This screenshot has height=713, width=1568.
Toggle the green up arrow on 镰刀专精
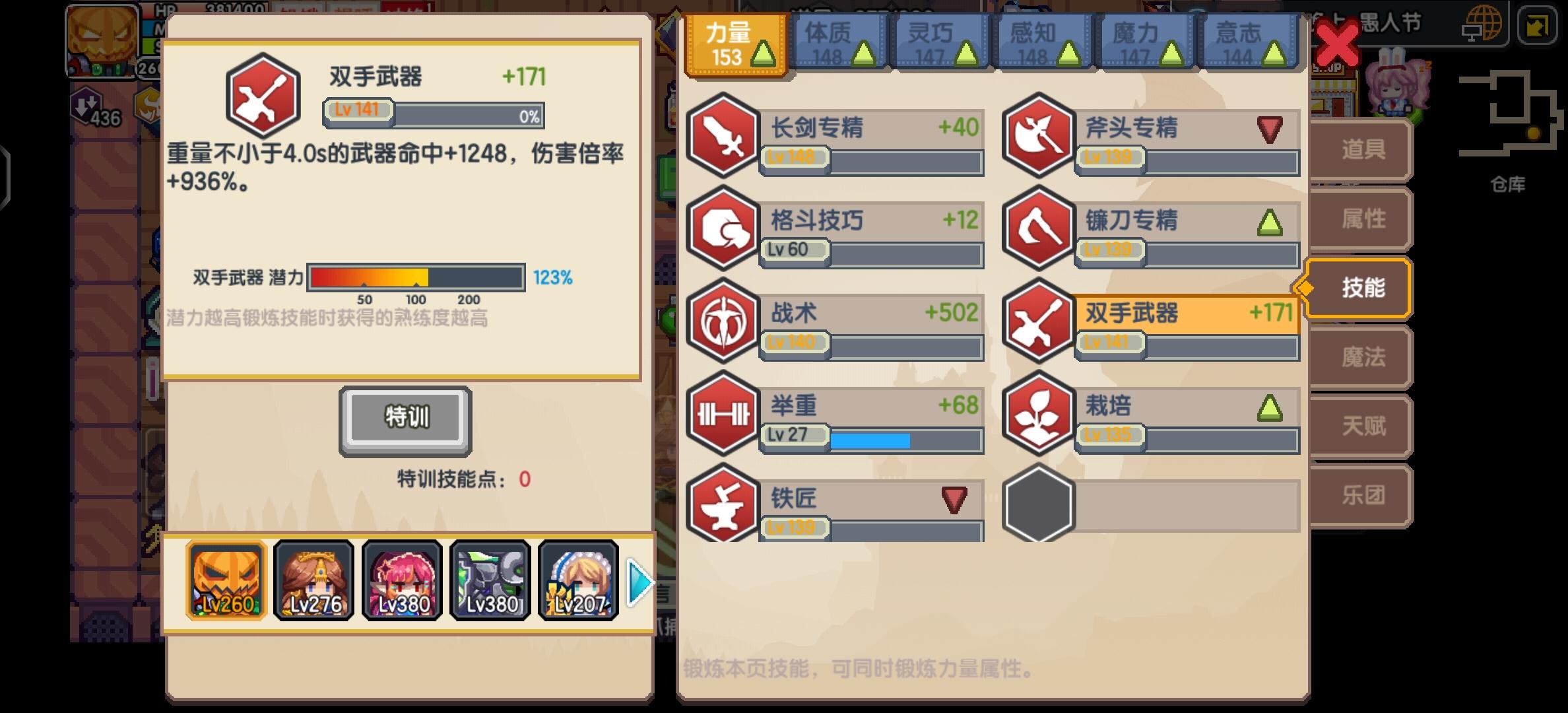point(1270,222)
